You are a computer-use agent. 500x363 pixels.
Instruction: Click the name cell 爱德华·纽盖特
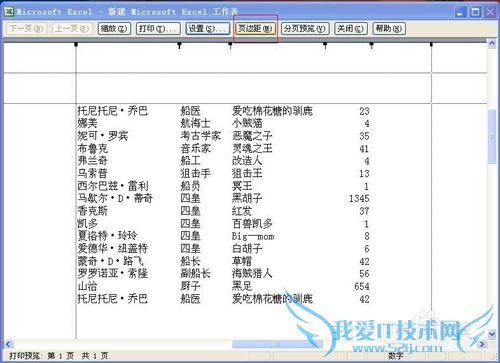click(113, 248)
